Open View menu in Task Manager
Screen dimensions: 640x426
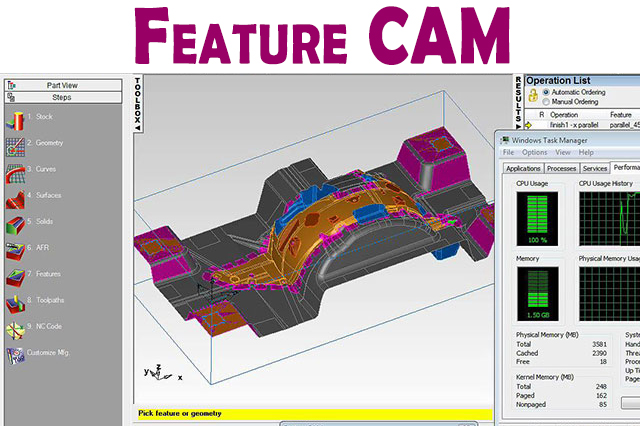click(562, 152)
